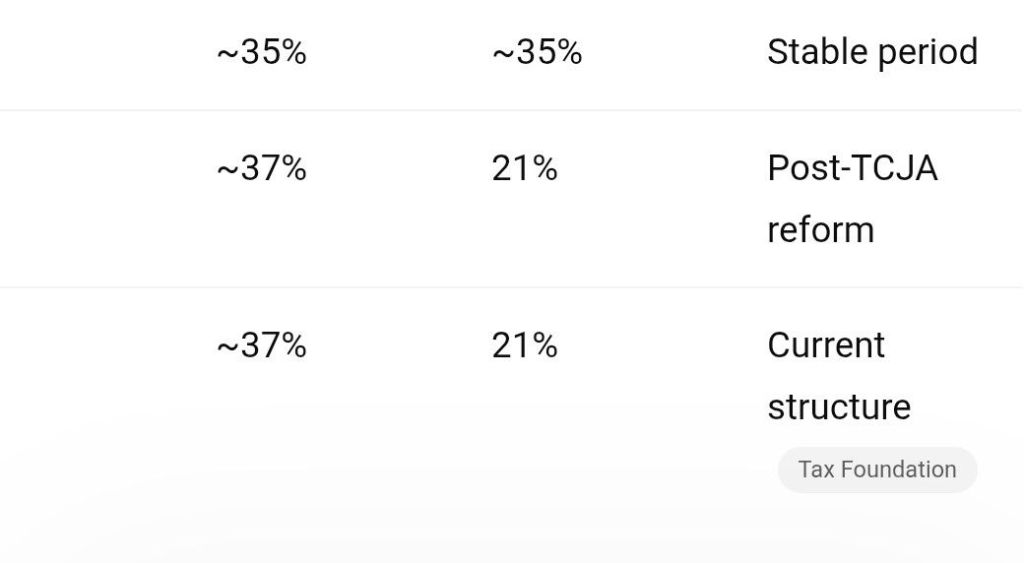Click the word "Foundation" in the source chip
1024x563 pixels.
tap(899, 470)
